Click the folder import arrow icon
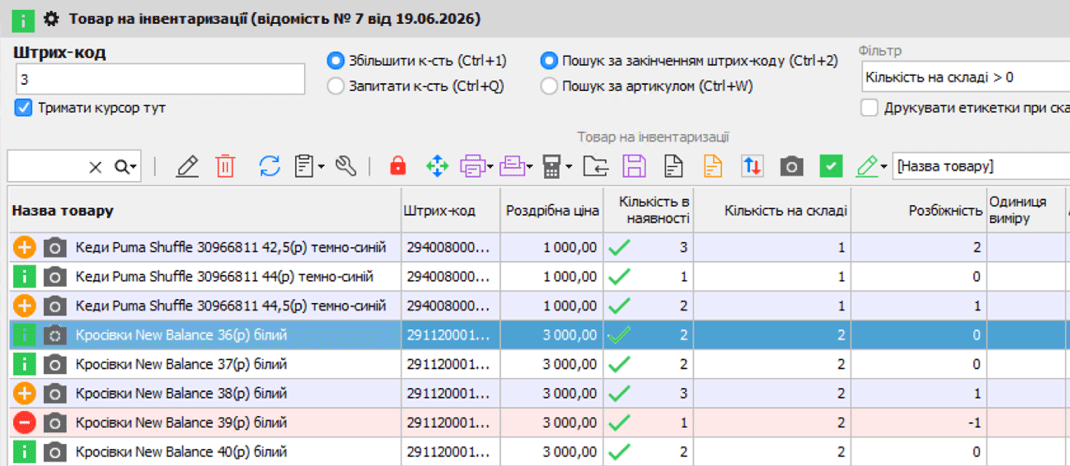The image size is (1070, 466). click(x=596, y=166)
